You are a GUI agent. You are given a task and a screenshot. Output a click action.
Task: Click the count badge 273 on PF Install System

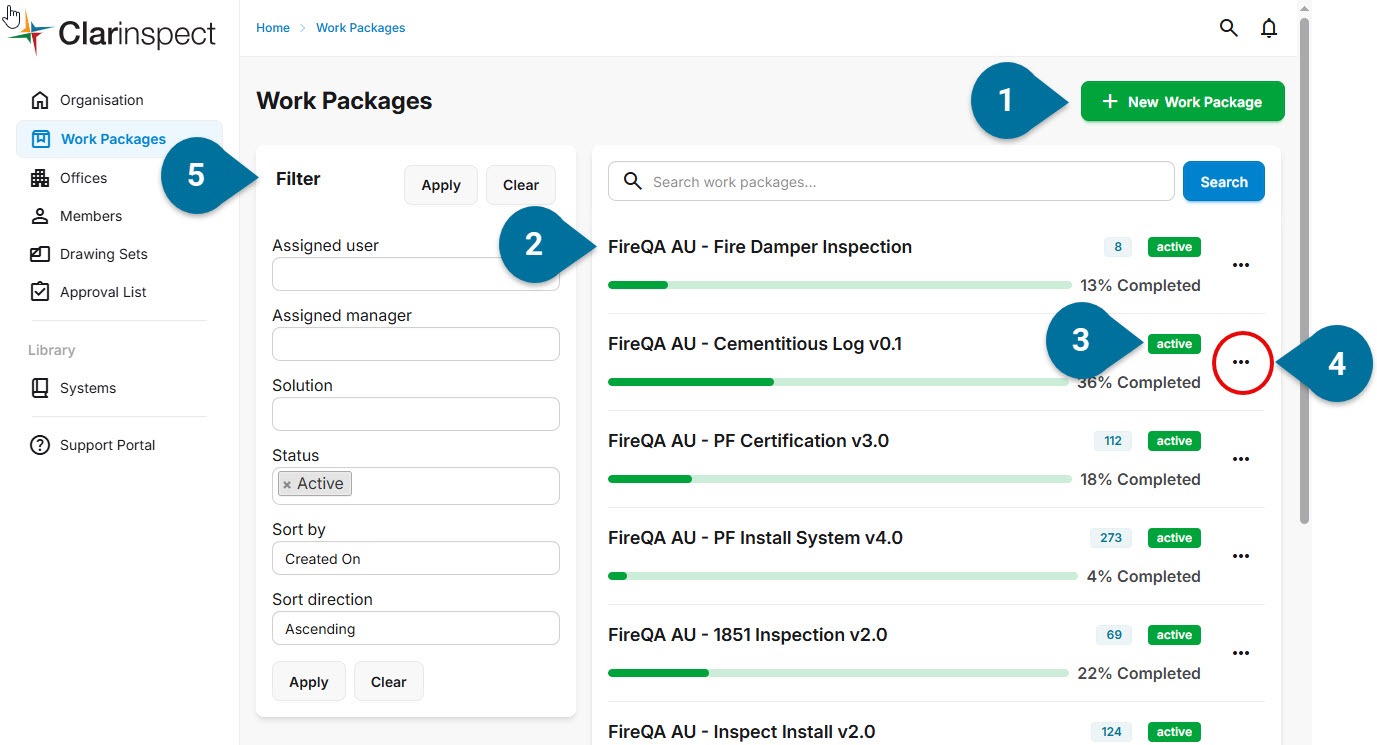1111,538
